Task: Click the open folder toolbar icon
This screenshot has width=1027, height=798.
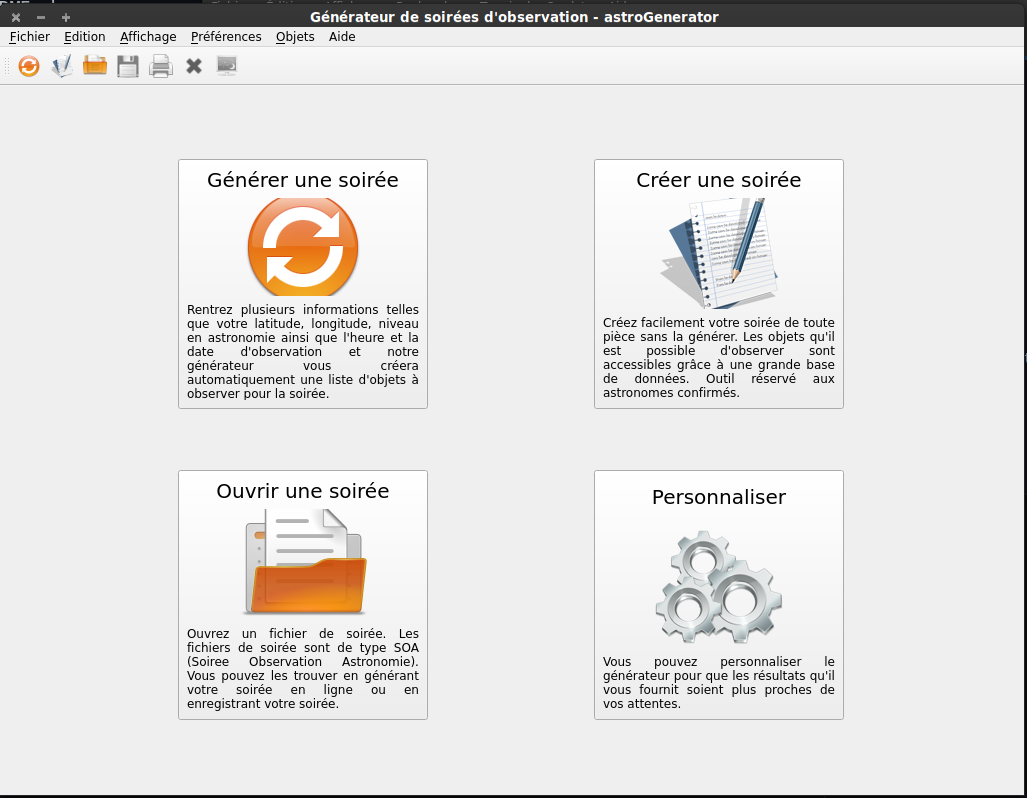Action: pyautogui.click(x=95, y=67)
